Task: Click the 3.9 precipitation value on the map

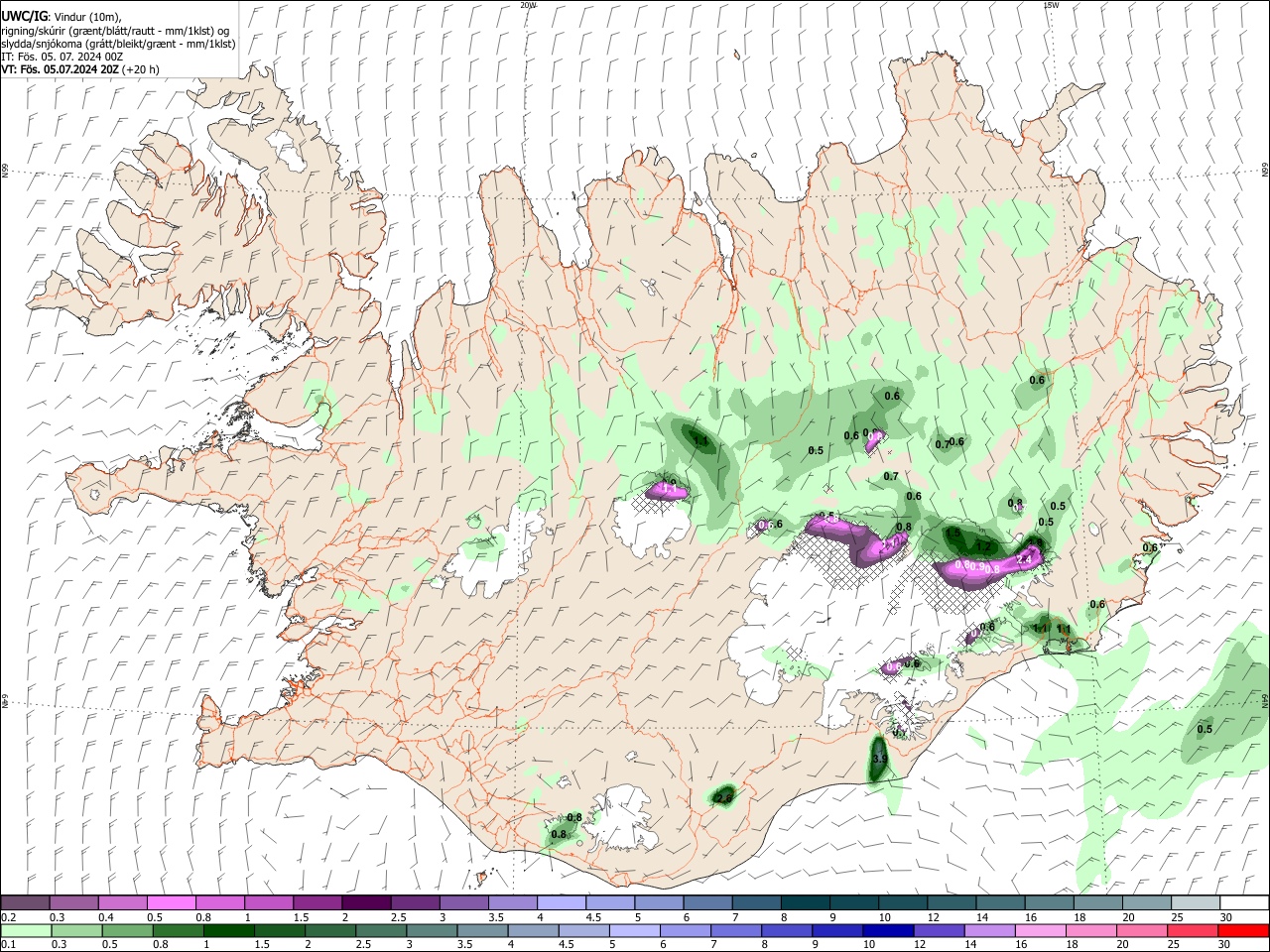Action: (x=879, y=760)
